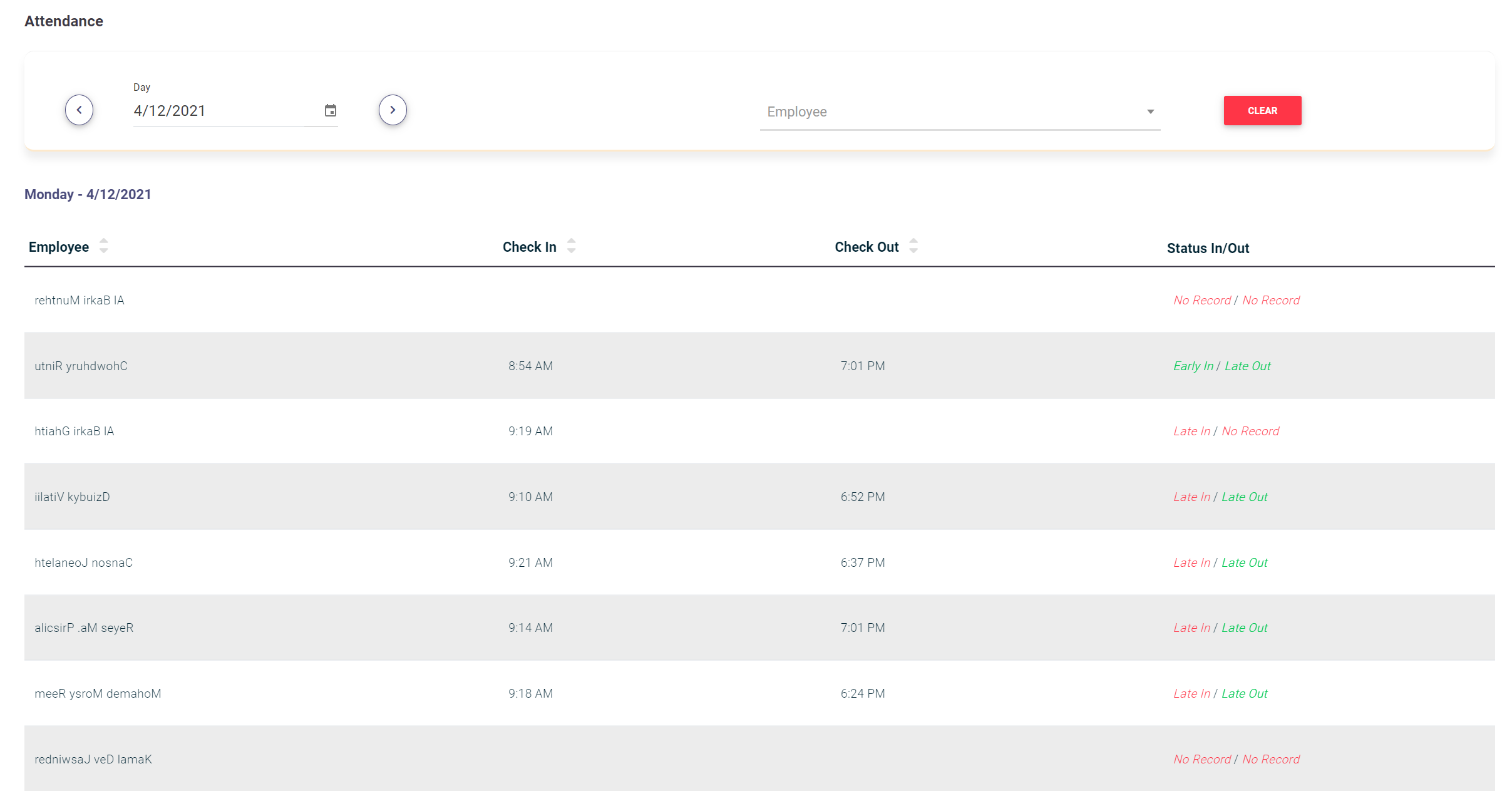Sort by Employee column arrows
The width and height of the screenshot is (1512, 791).
104,246
